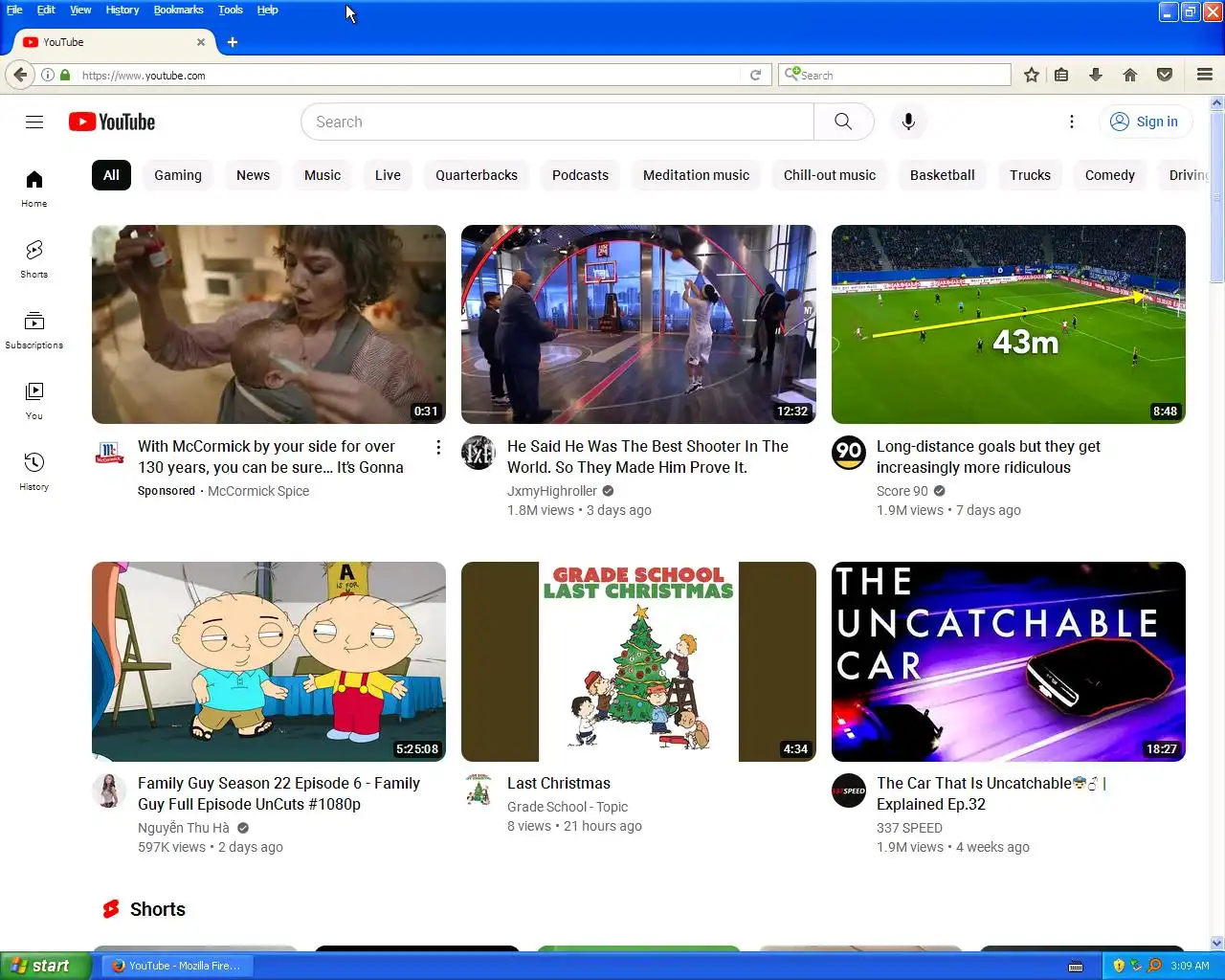Open He Said He Was Best Shooter title

point(648,457)
